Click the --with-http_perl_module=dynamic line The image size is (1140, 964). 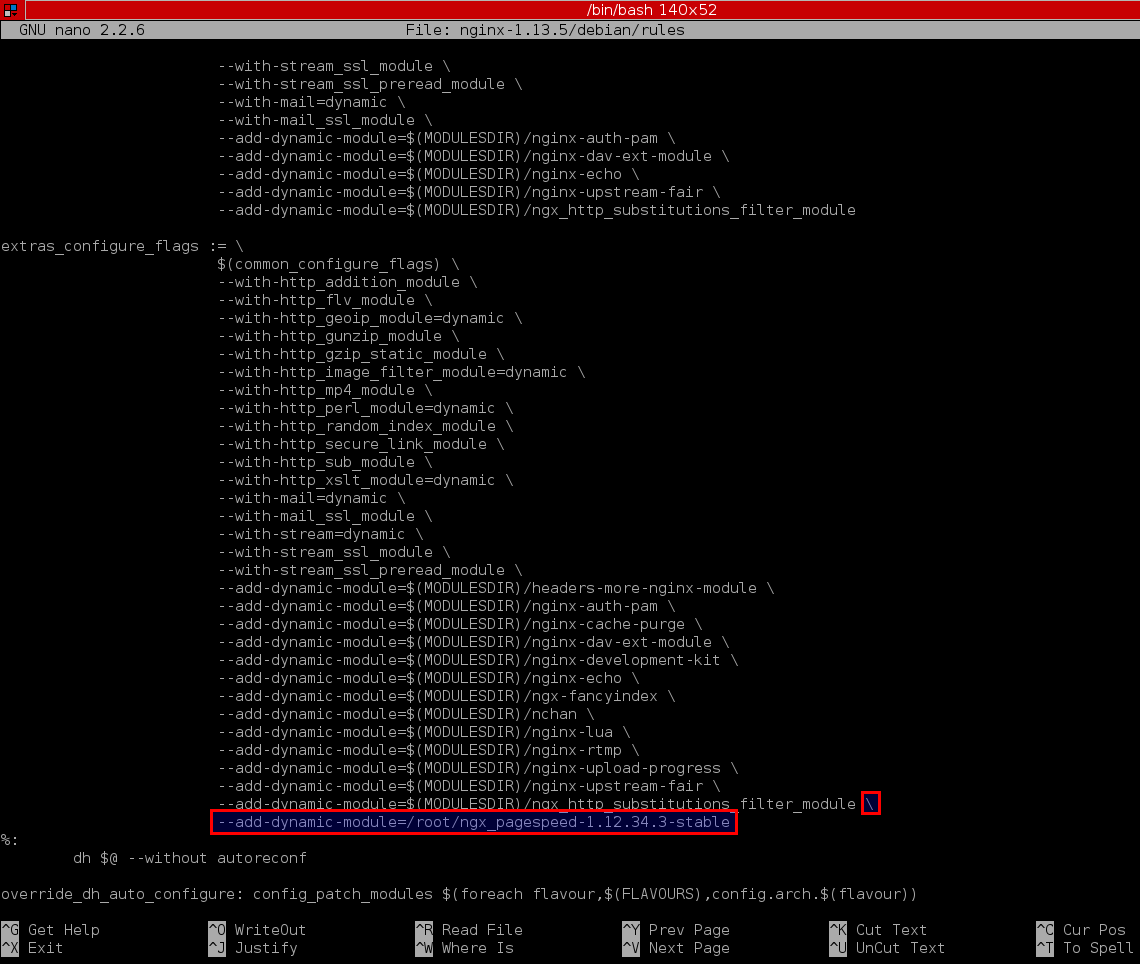click(366, 408)
